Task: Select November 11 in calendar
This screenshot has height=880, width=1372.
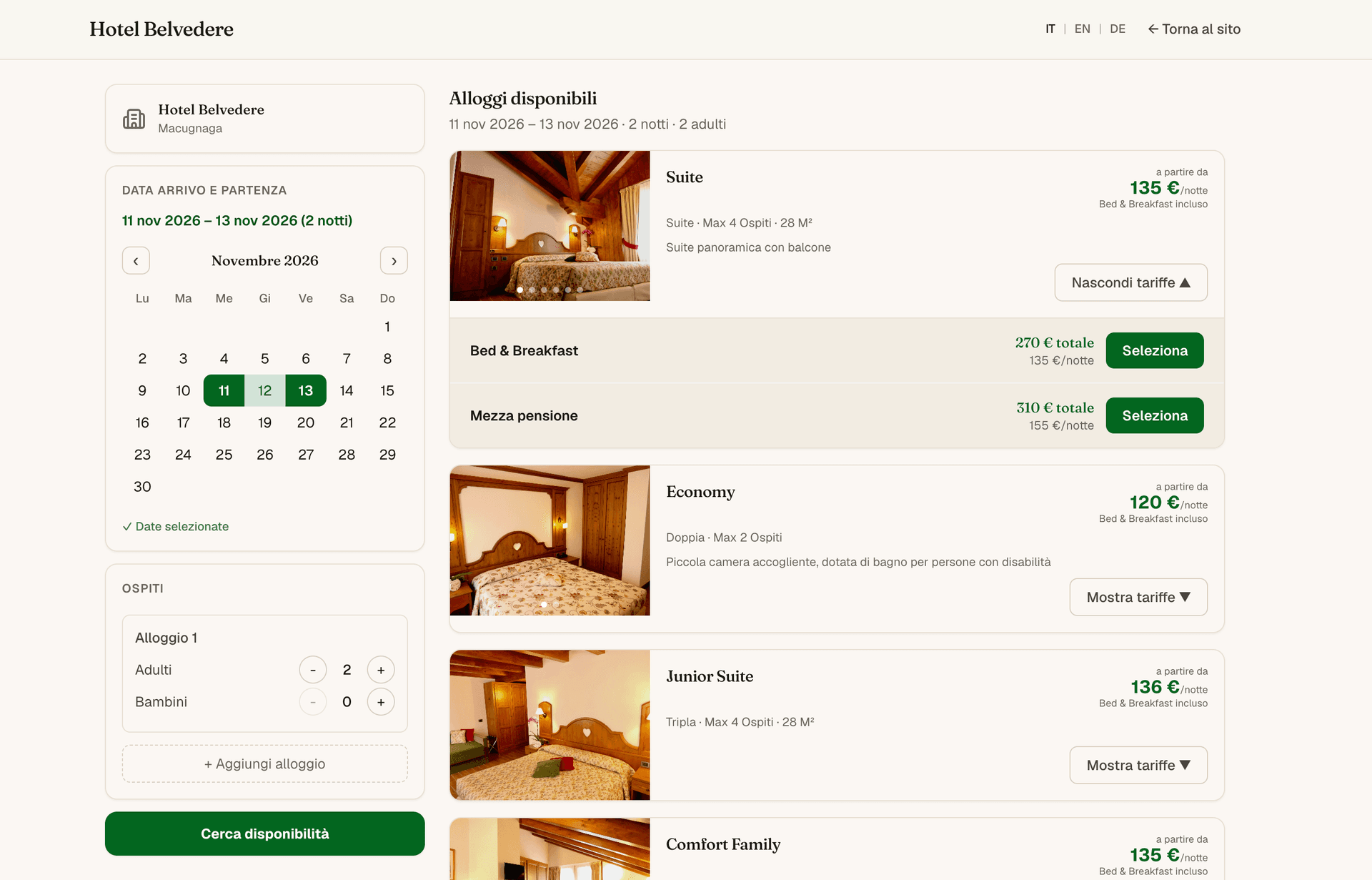Action: tap(224, 390)
